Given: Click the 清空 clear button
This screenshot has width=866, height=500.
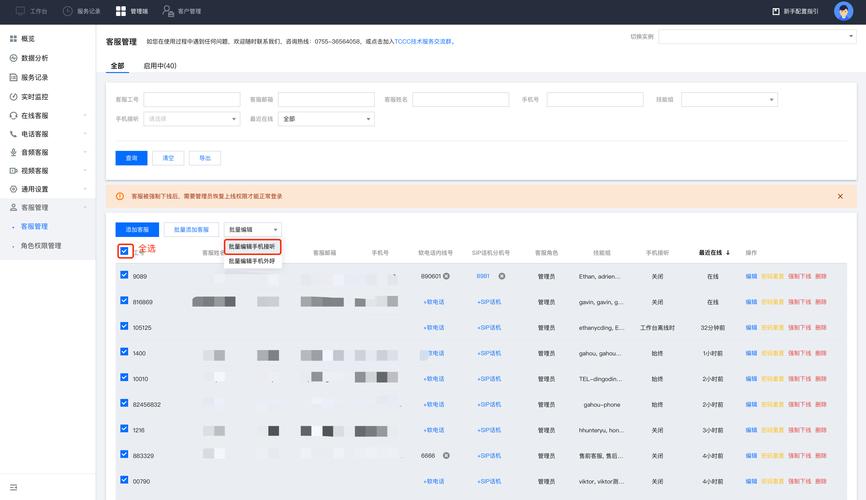Looking at the screenshot, I should 168,158.
